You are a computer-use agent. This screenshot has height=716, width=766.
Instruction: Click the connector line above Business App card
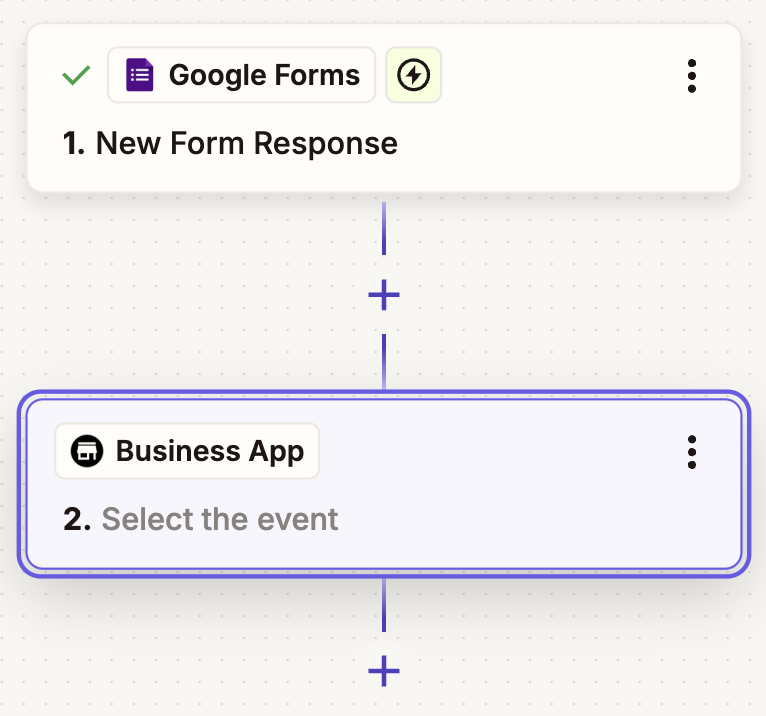384,361
